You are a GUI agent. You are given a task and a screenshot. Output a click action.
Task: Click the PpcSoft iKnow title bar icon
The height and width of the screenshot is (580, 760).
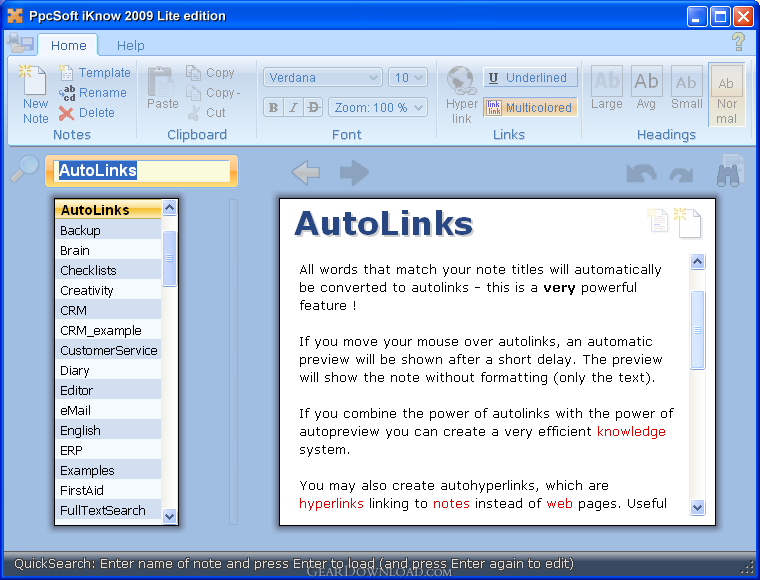pos(15,16)
